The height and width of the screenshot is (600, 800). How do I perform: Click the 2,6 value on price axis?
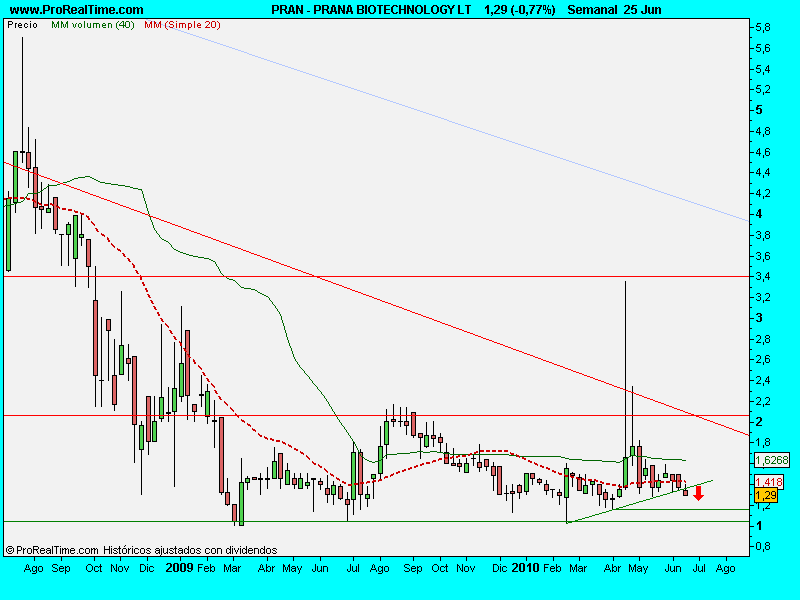point(763,360)
